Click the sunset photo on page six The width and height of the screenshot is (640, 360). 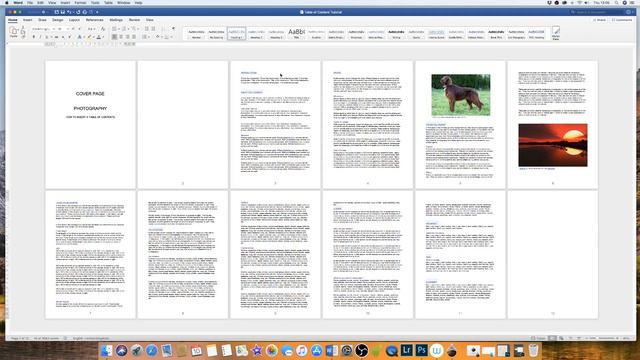click(553, 145)
